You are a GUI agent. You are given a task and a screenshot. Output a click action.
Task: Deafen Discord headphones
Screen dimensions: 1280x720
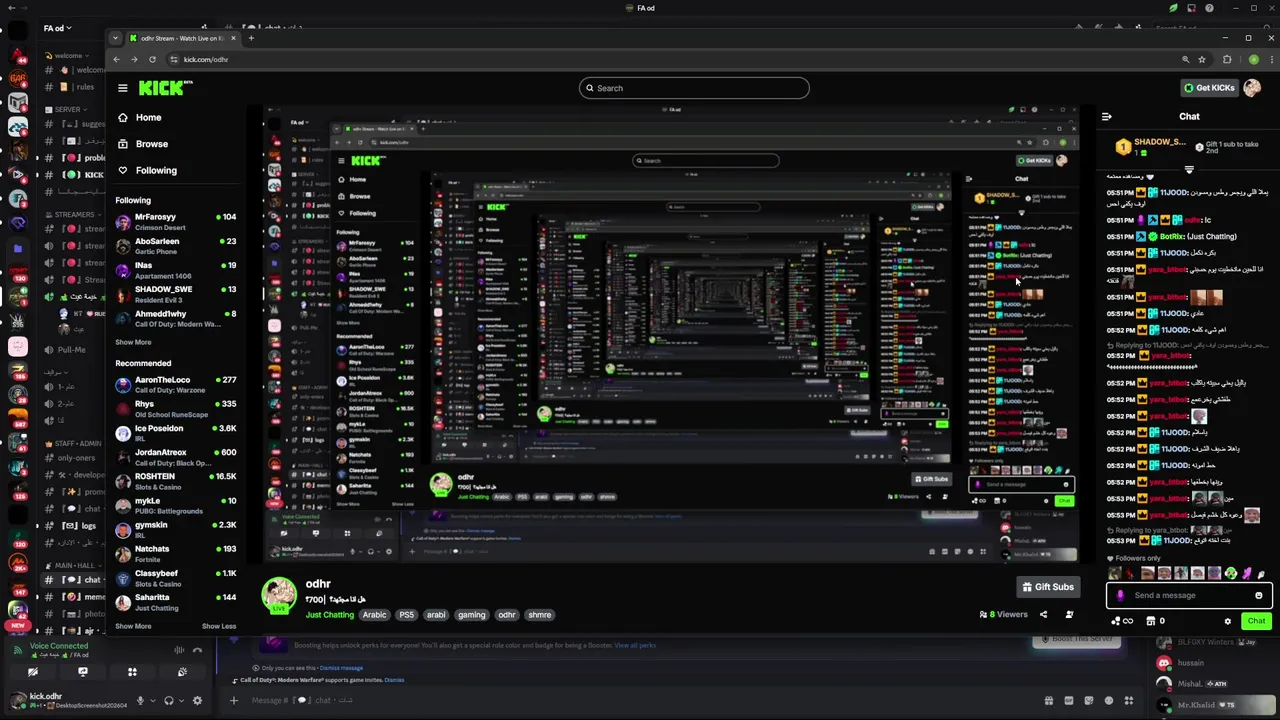pos(168,701)
